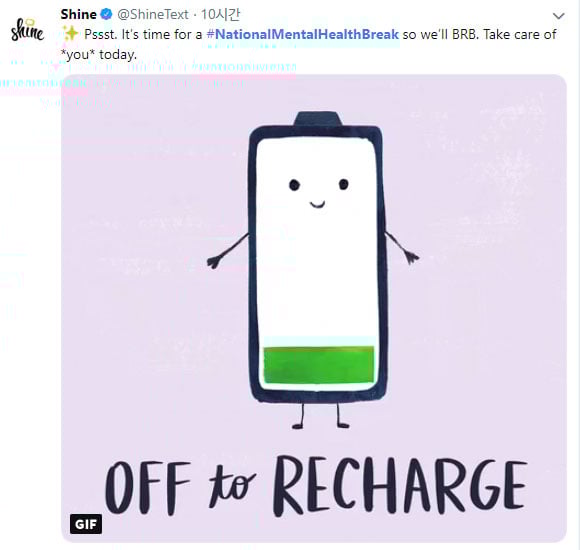Click the battery character's left hand

coord(215,262)
